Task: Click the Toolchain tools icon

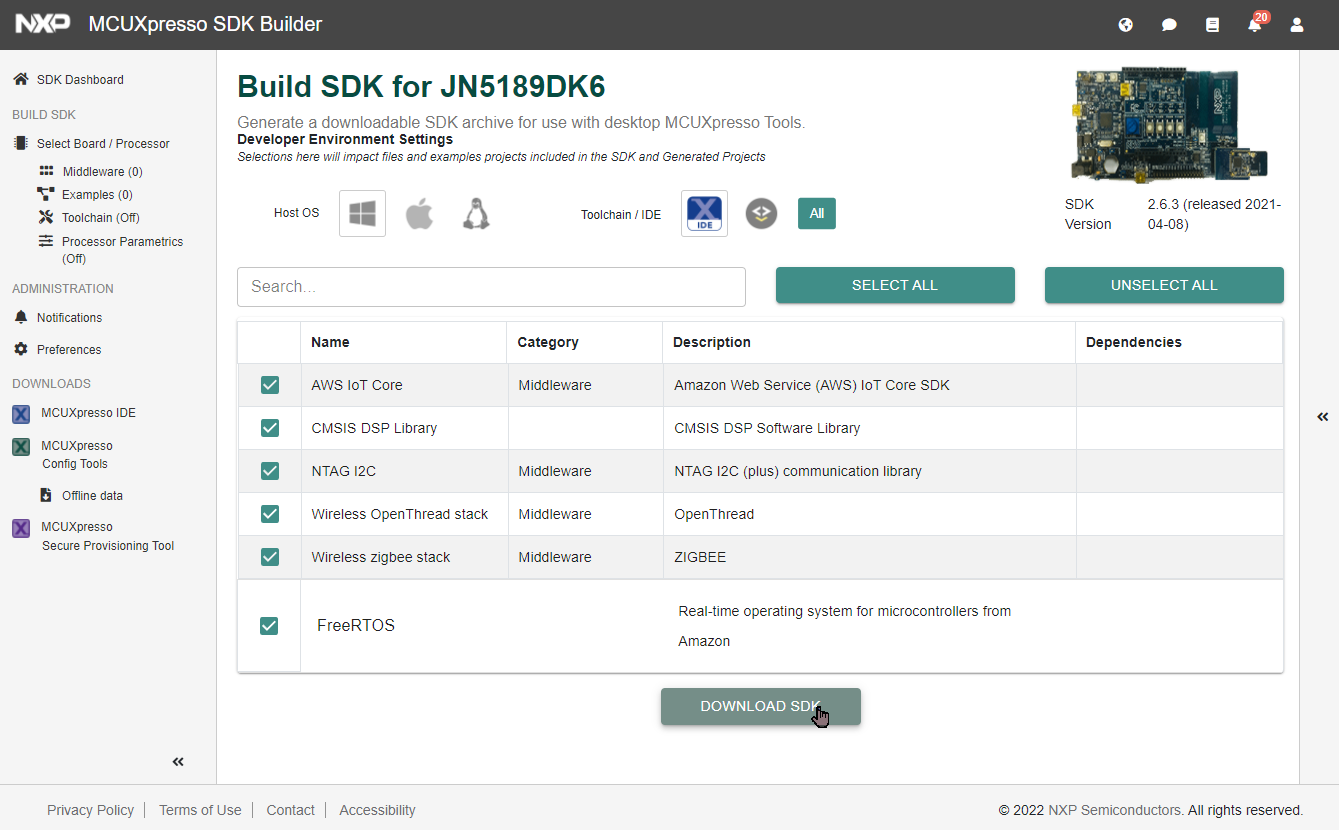Action: pyautogui.click(x=45, y=217)
